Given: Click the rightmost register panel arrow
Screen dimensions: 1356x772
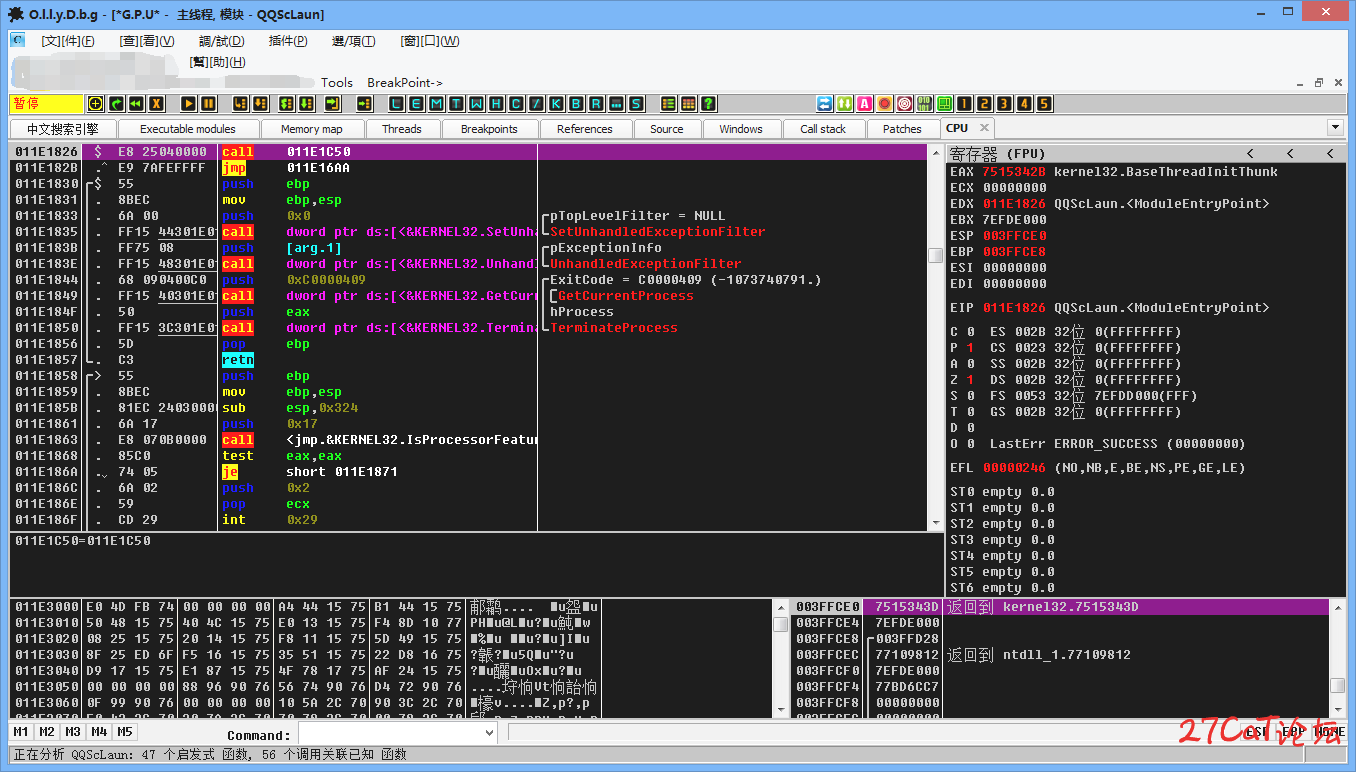Looking at the screenshot, I should [1330, 153].
